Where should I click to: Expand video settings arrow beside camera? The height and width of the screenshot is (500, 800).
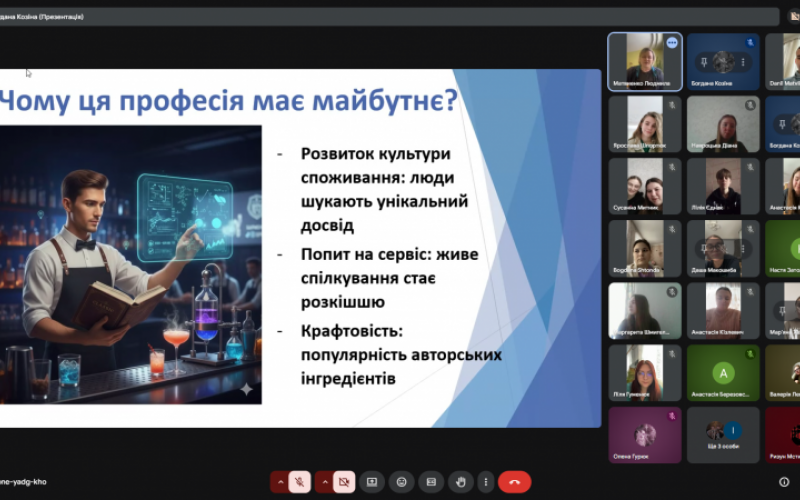(x=324, y=482)
